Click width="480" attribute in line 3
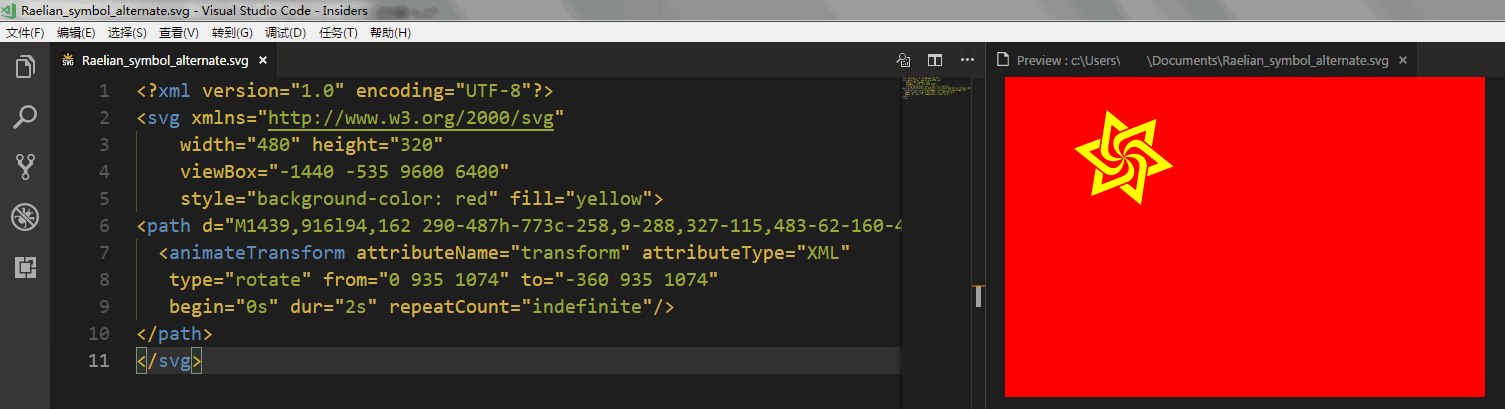Image resolution: width=1505 pixels, height=409 pixels. [240, 145]
